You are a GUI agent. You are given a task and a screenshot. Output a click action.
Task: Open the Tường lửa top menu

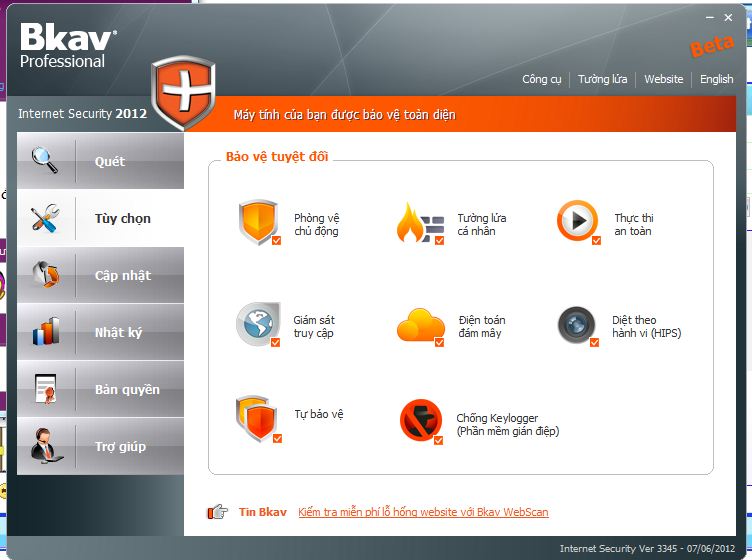[602, 79]
